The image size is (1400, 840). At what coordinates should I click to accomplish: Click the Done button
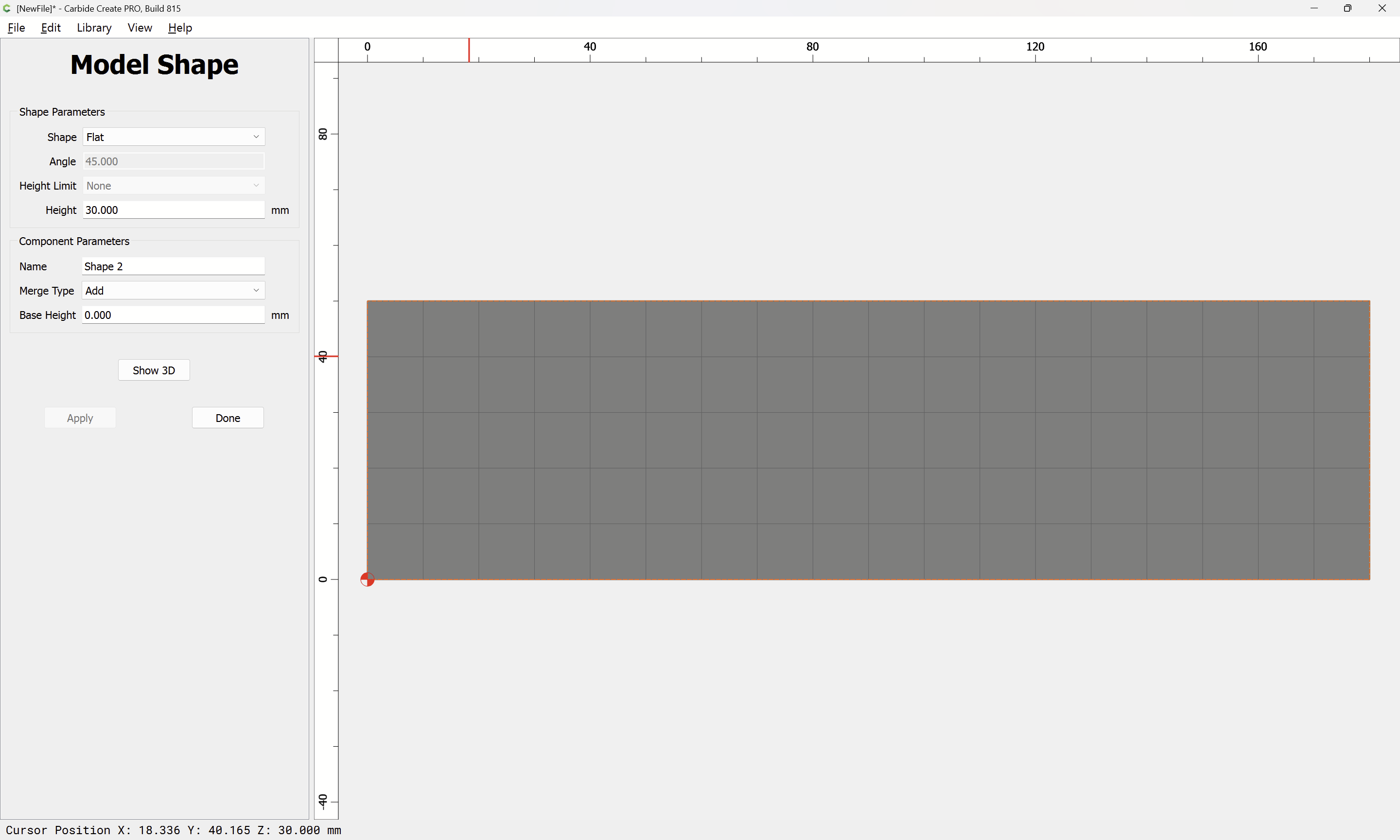(x=227, y=418)
